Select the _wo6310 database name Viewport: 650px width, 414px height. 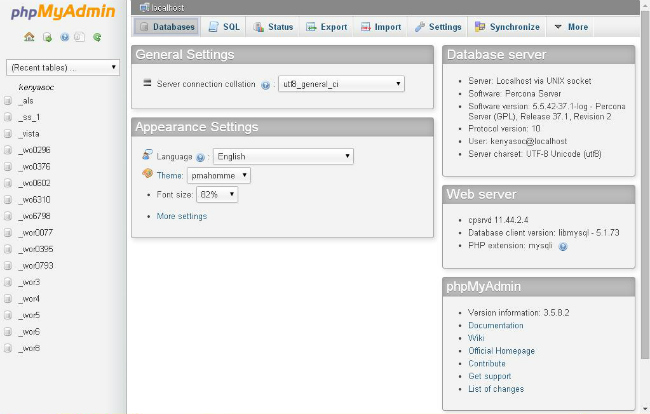pyautogui.click(x=34, y=200)
